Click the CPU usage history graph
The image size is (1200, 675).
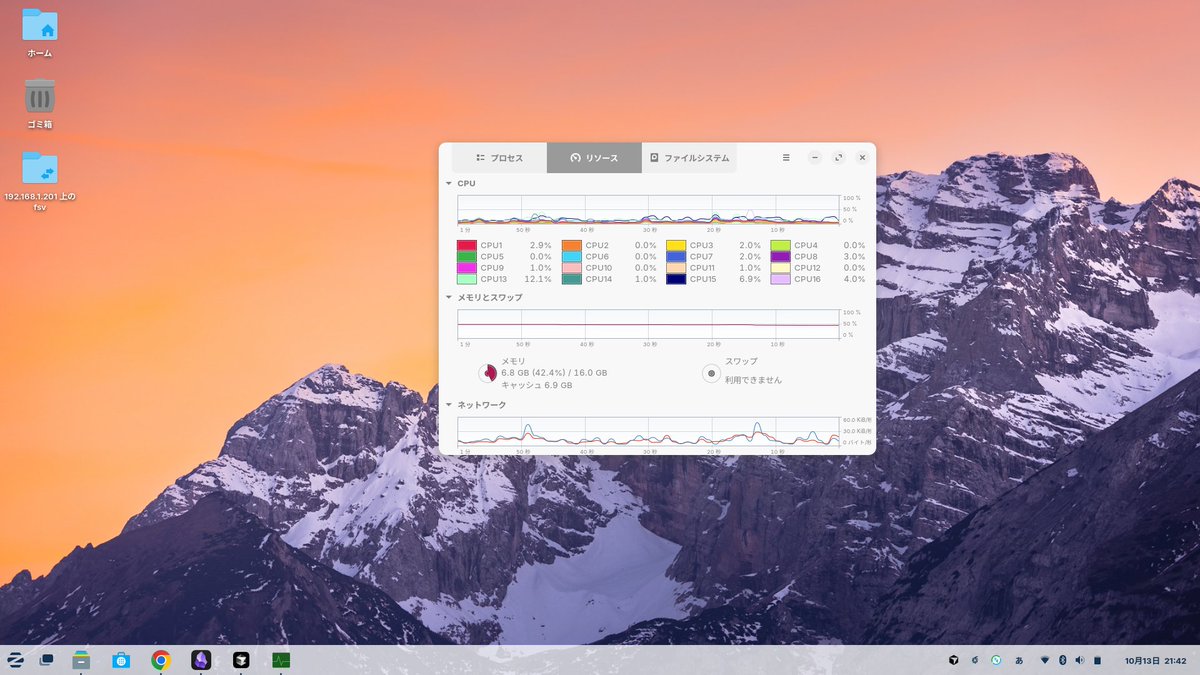[648, 210]
